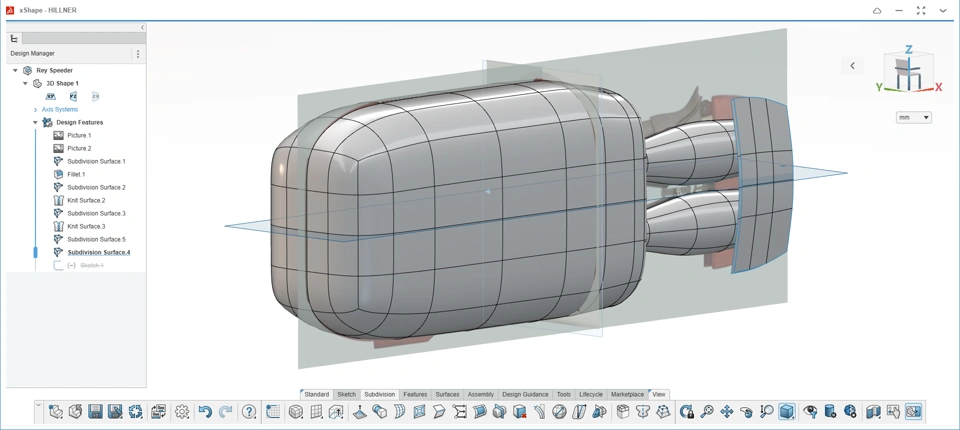The height and width of the screenshot is (430, 960).
Task: Collapse the Design Manager panel arrow
Action: 143,28
